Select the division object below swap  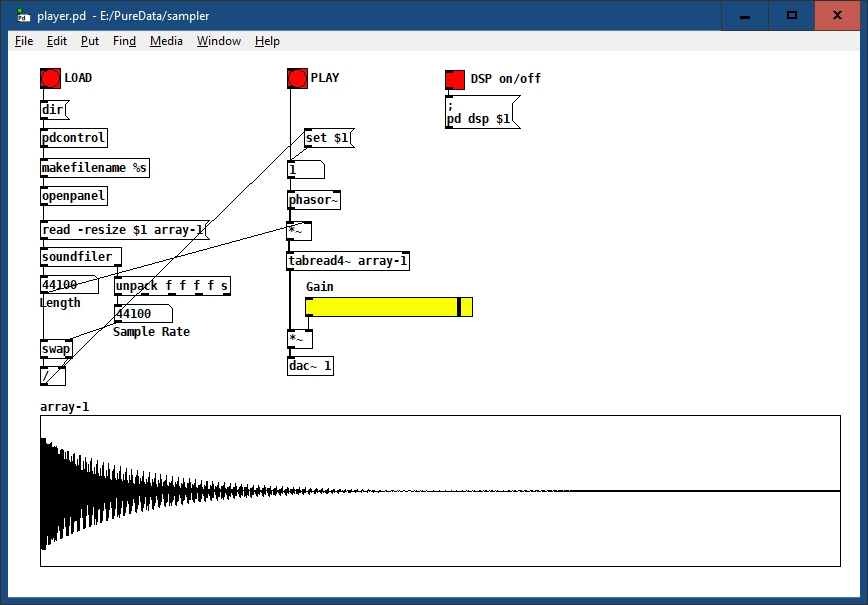click(x=53, y=376)
